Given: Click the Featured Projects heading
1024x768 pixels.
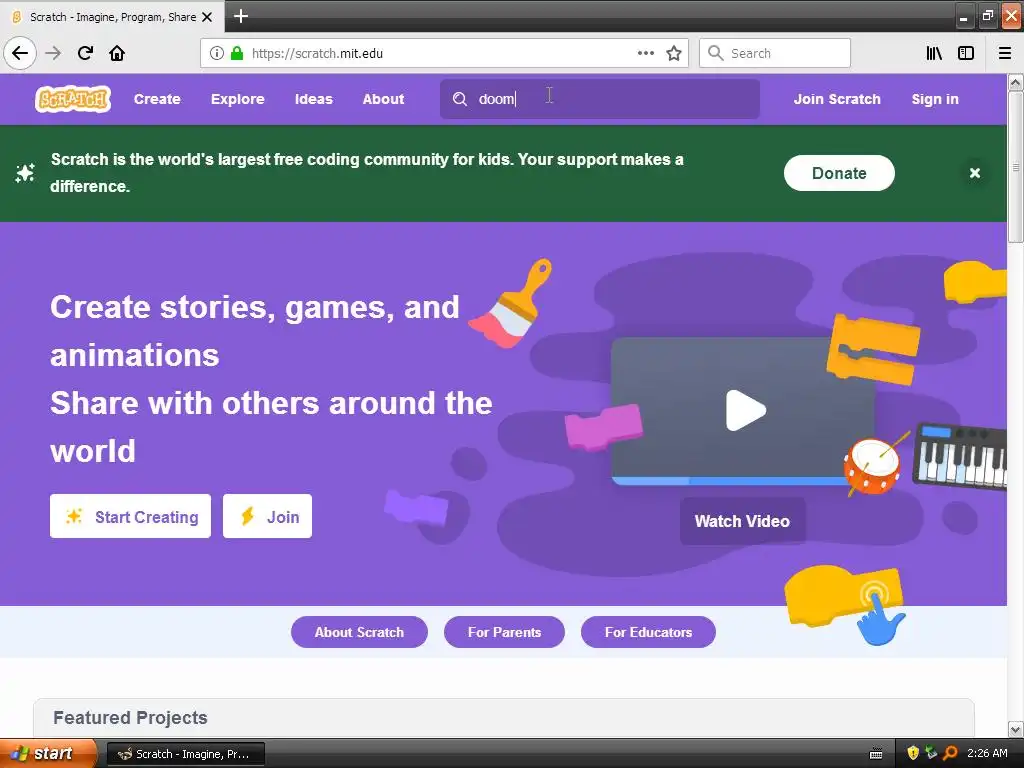Looking at the screenshot, I should pyautogui.click(x=130, y=717).
